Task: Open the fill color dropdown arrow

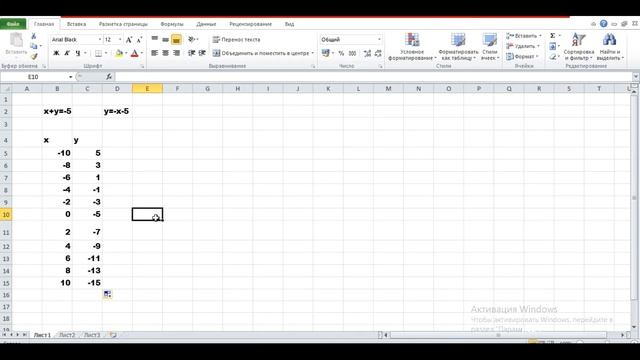Action: click(x=126, y=53)
